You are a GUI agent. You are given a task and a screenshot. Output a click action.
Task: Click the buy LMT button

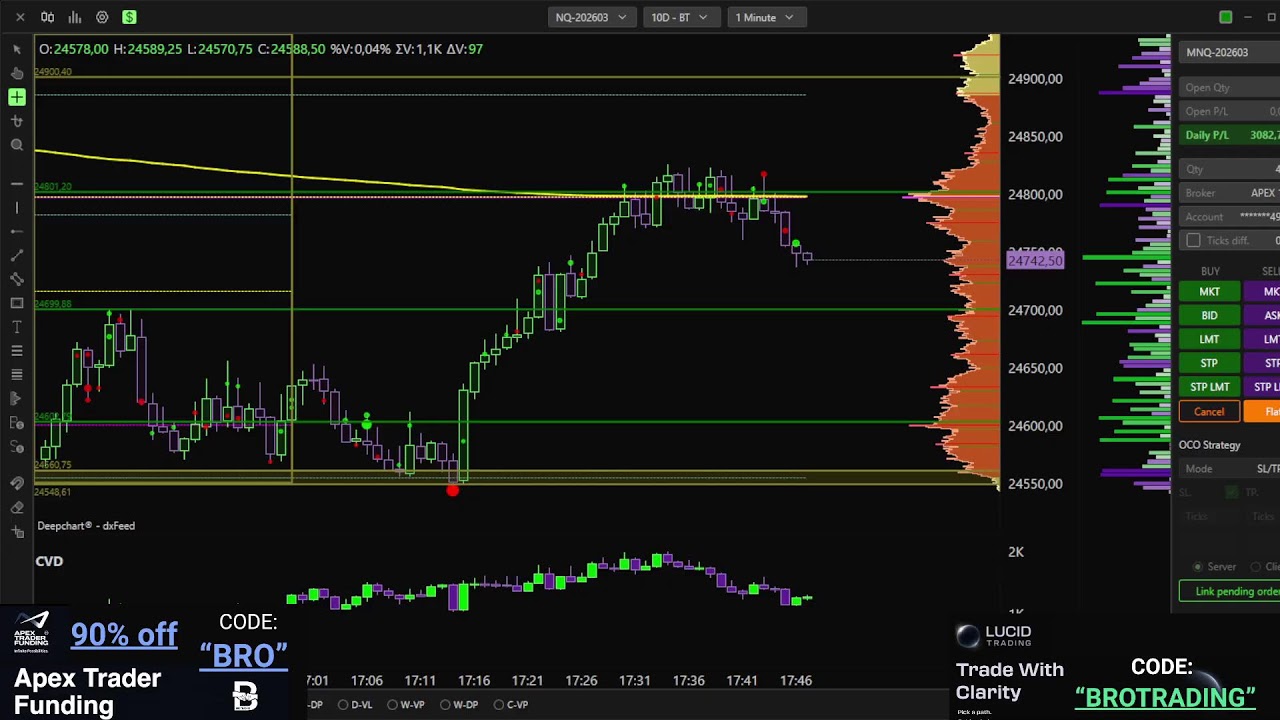click(x=1209, y=340)
